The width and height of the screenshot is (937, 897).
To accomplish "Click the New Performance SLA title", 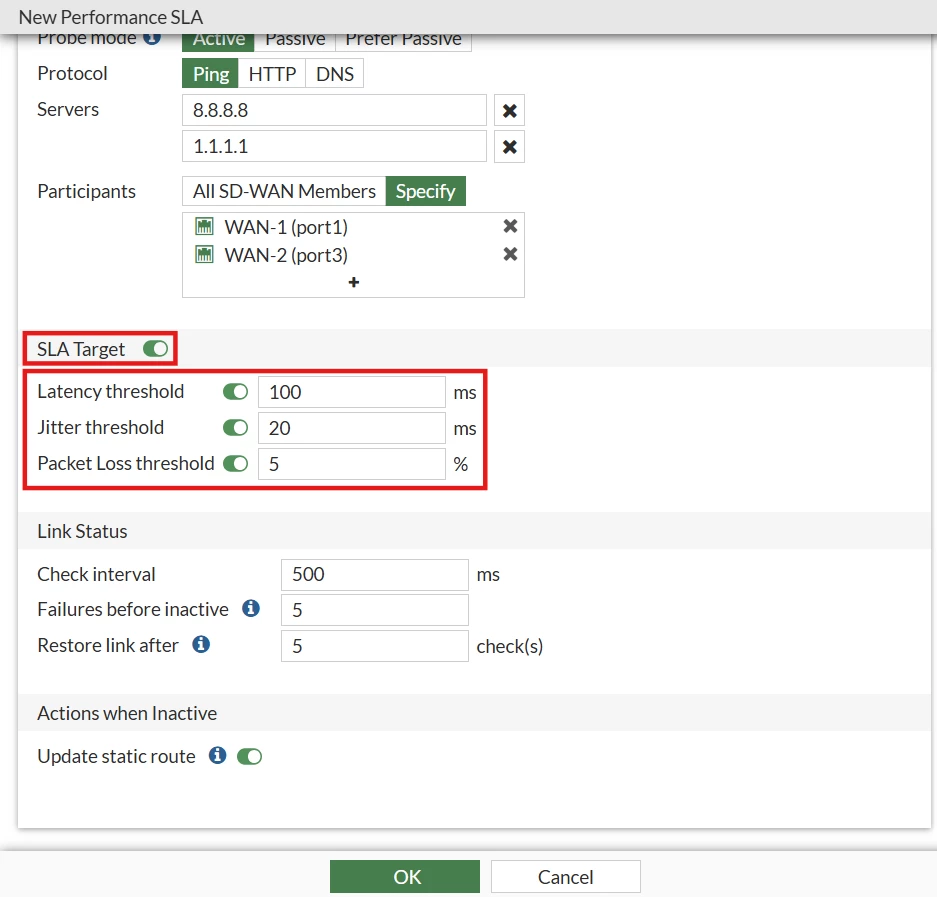I will [111, 17].
